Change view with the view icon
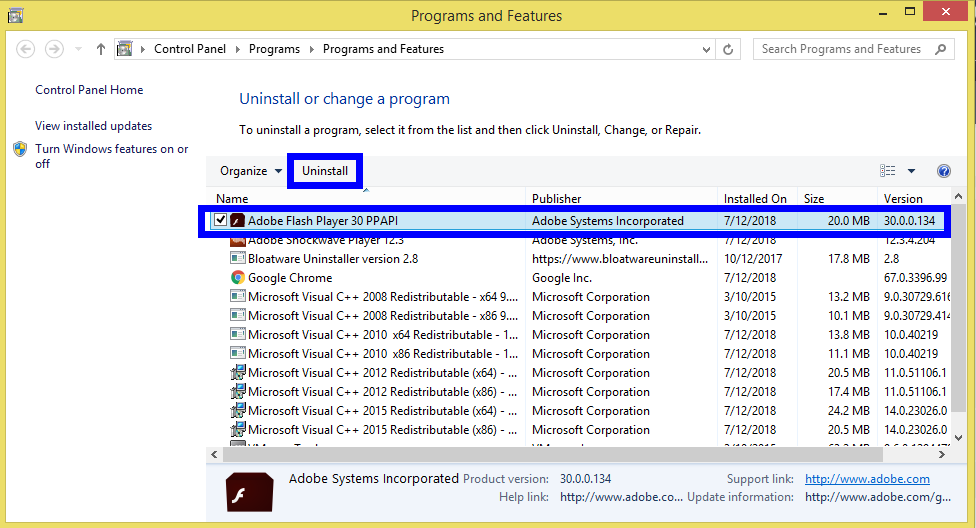 pyautogui.click(x=888, y=171)
